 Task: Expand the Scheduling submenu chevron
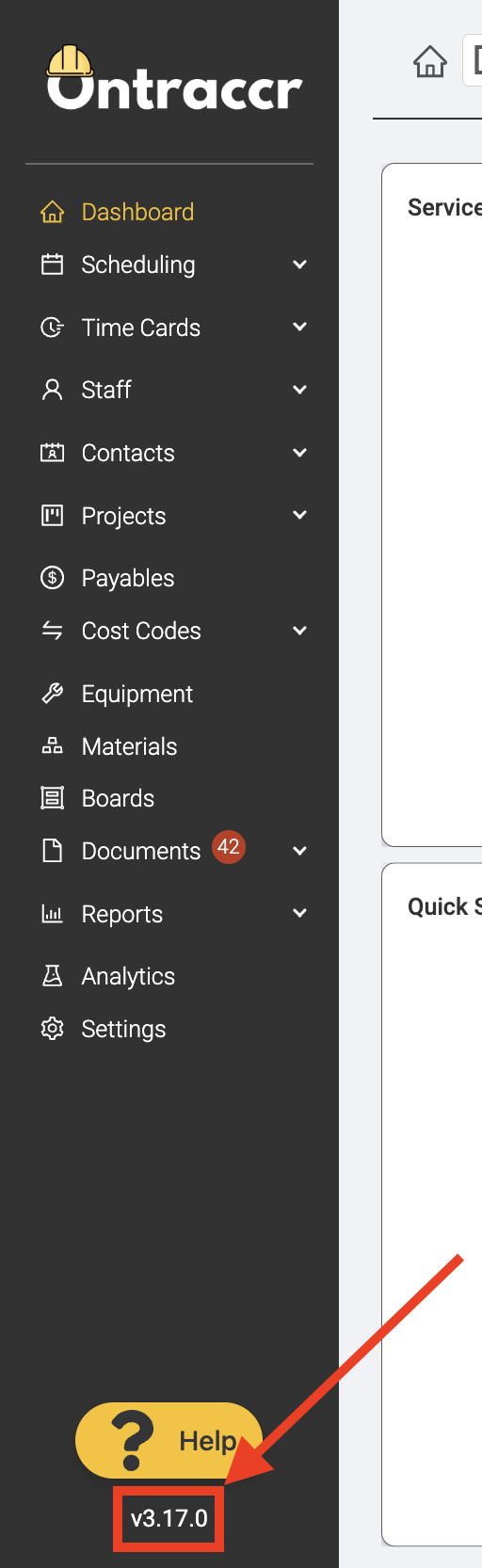[x=300, y=264]
